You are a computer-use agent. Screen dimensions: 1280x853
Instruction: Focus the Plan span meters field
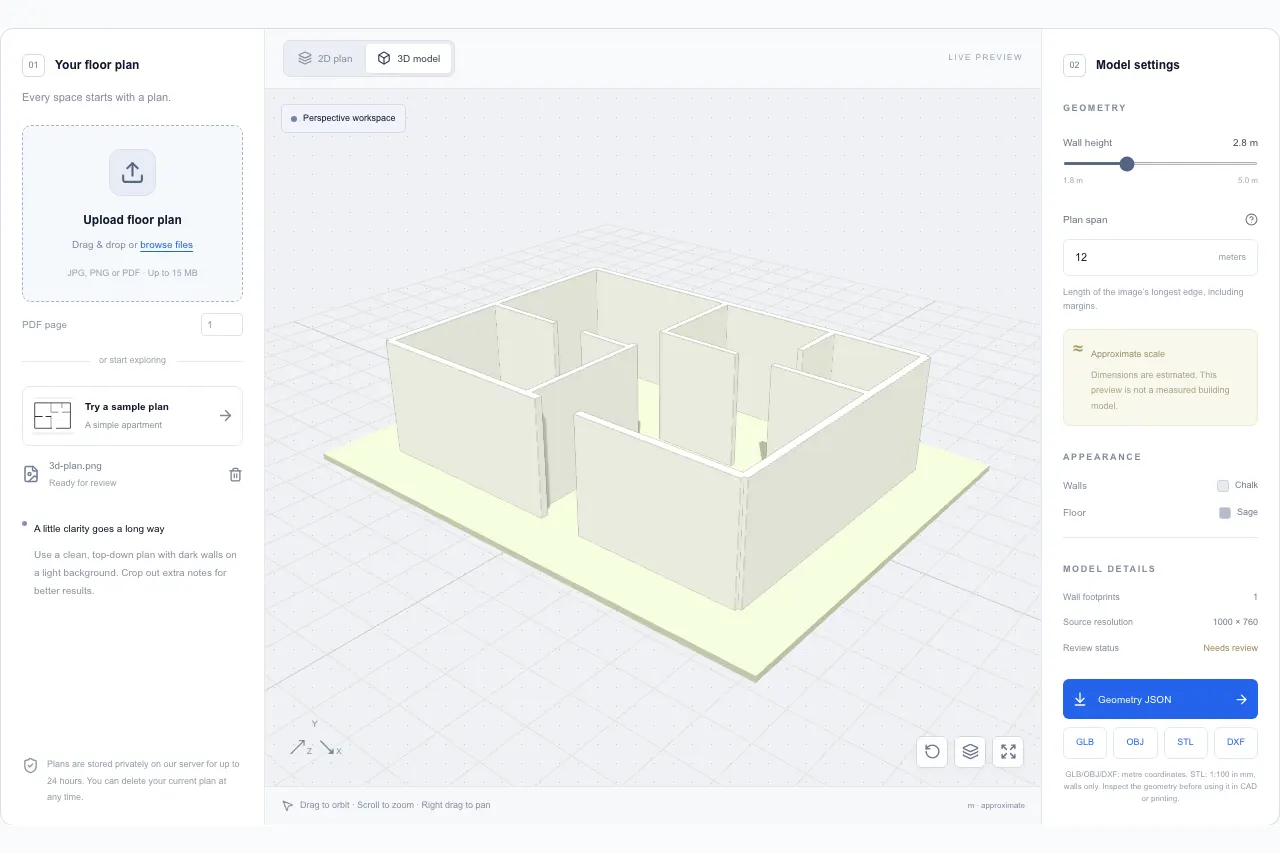coord(1160,257)
